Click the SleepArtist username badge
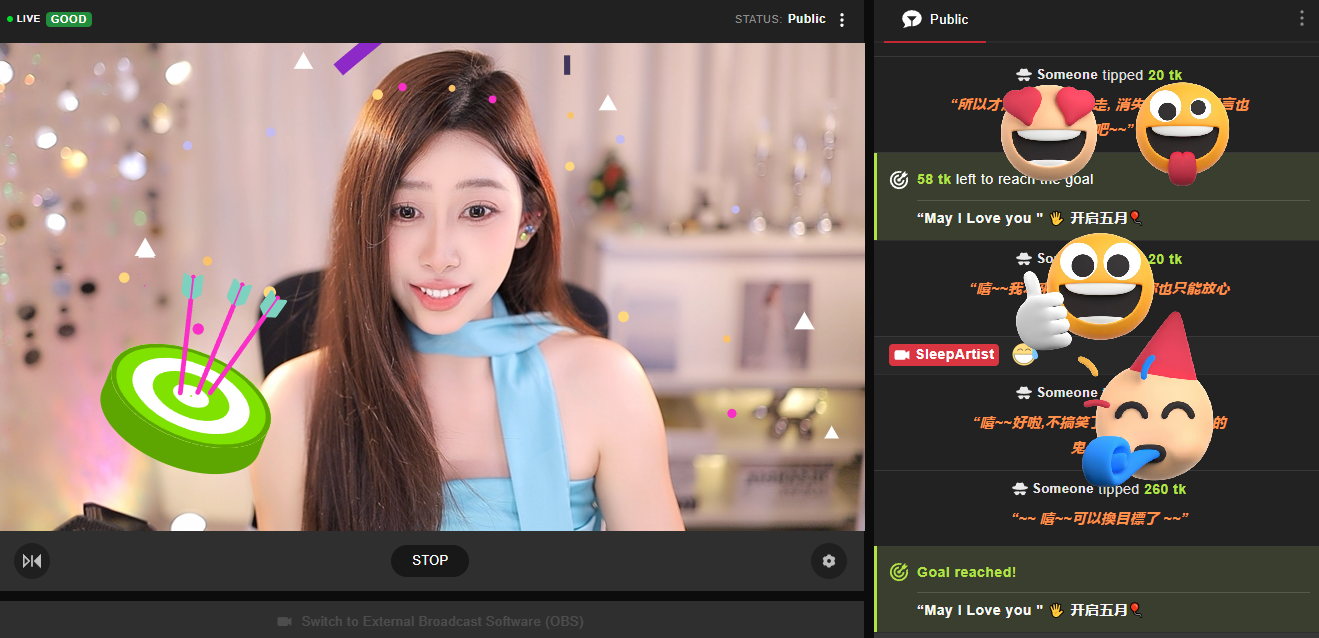The width and height of the screenshot is (1319, 638). pyautogui.click(x=944, y=355)
